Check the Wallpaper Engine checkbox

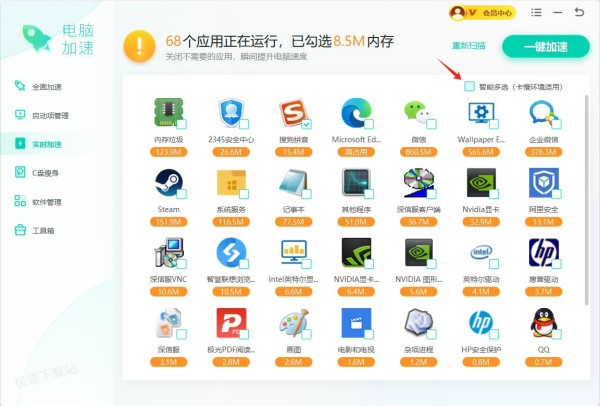[494, 124]
